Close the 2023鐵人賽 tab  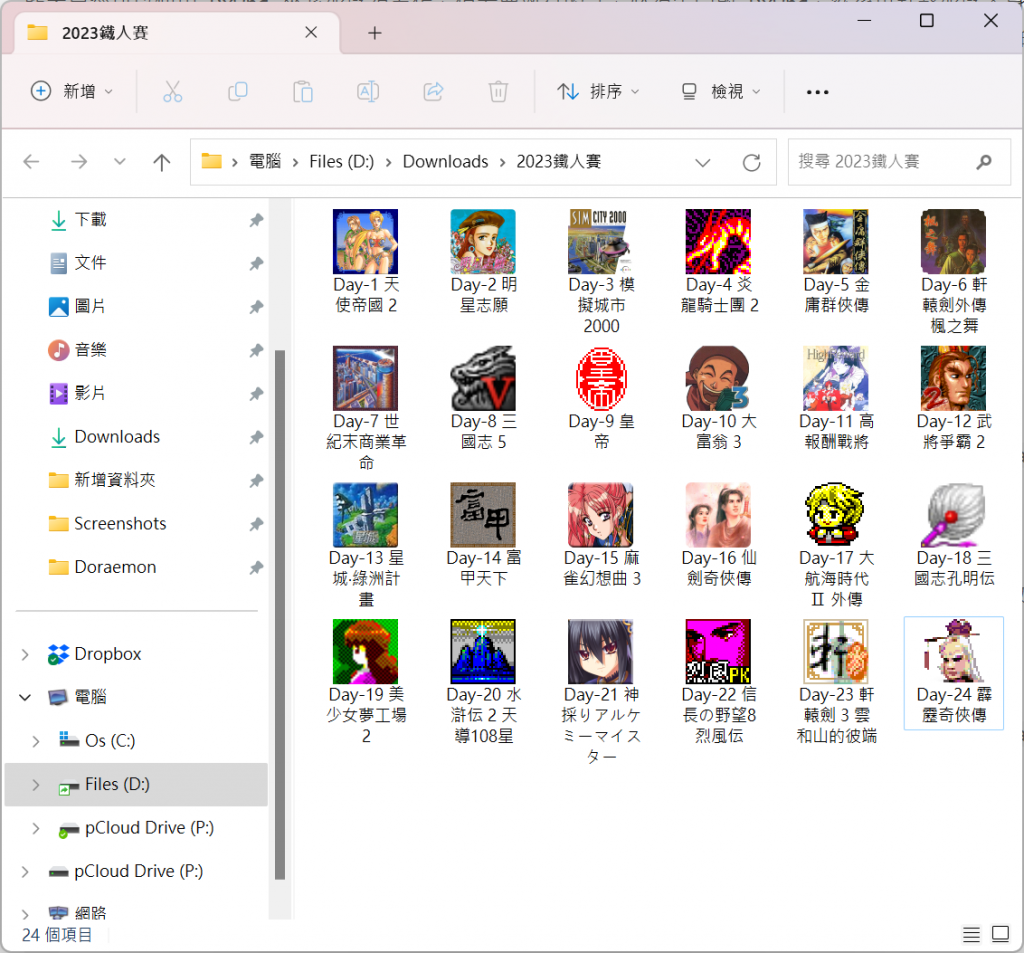pos(312,32)
